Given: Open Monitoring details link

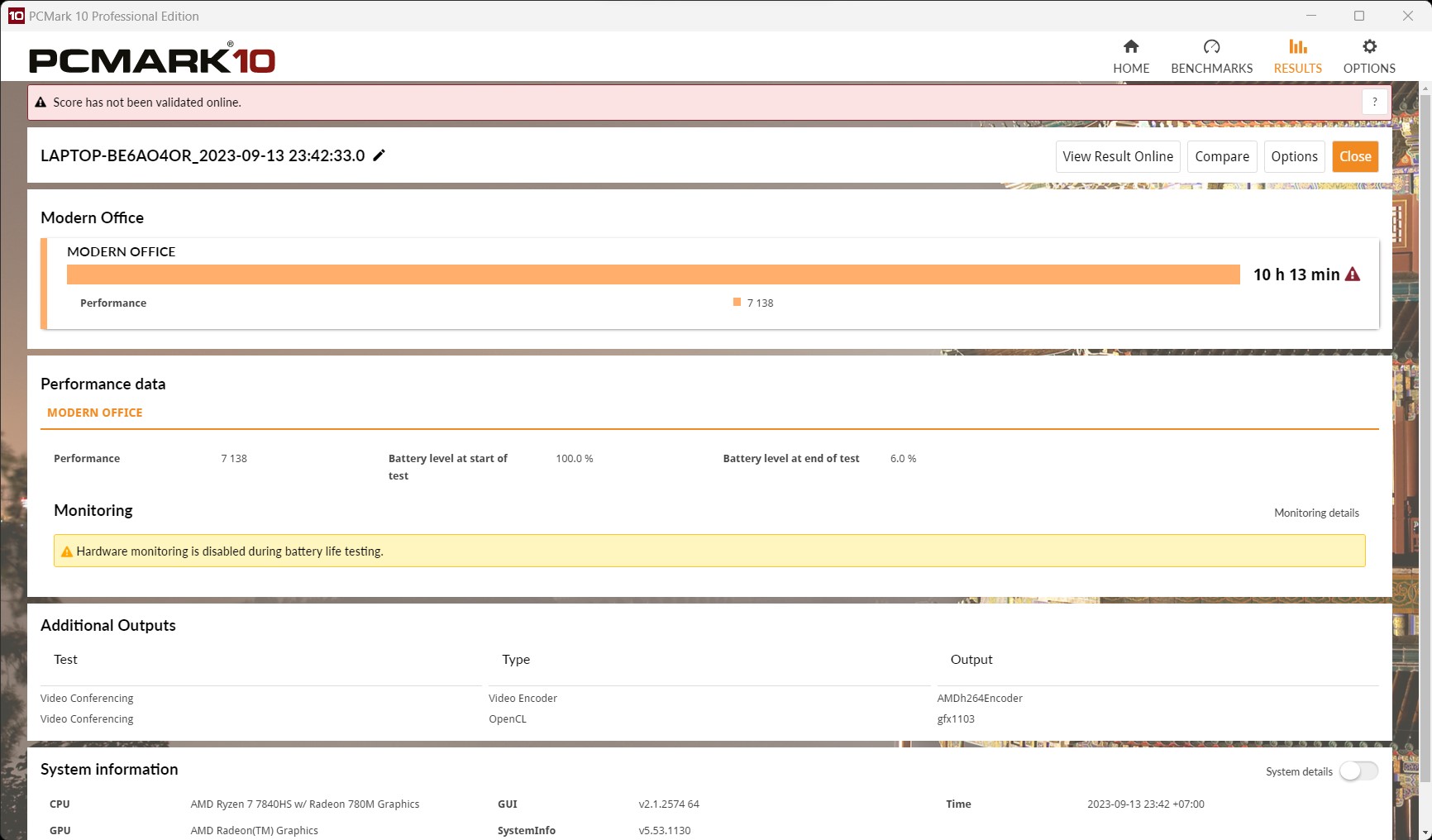Looking at the screenshot, I should pos(1316,513).
